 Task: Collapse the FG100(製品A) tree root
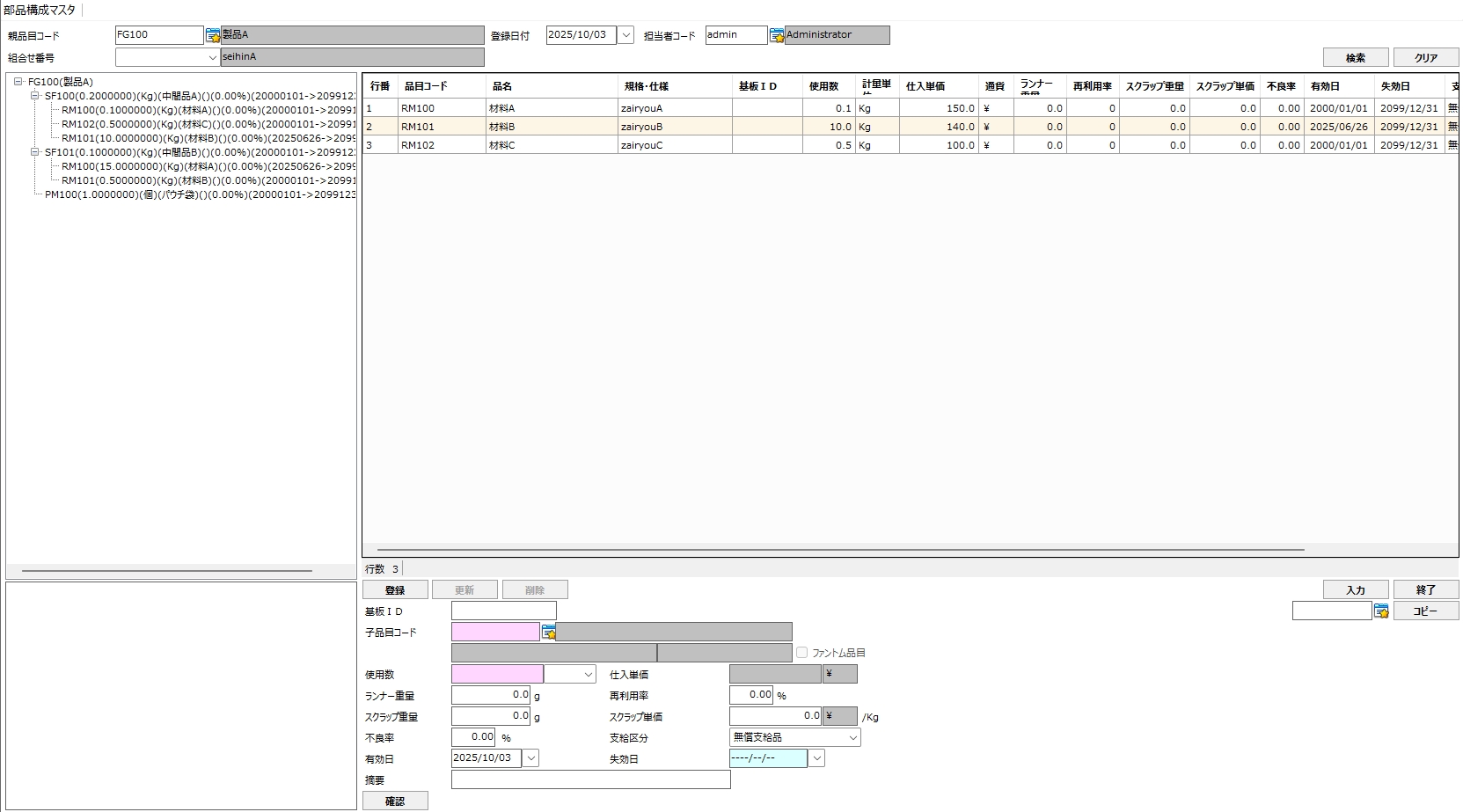click(18, 82)
